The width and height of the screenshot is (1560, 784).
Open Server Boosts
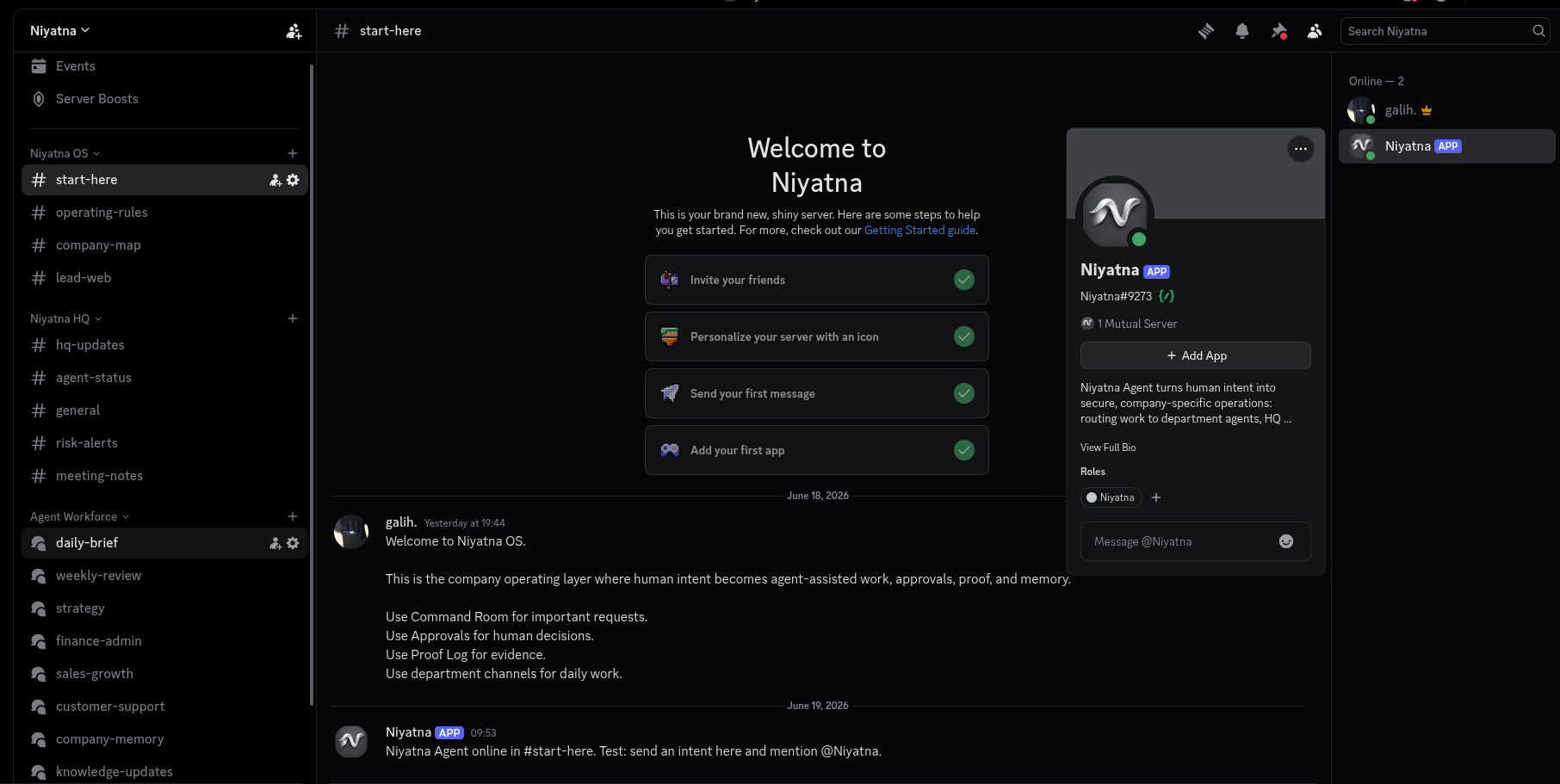[x=164, y=99]
